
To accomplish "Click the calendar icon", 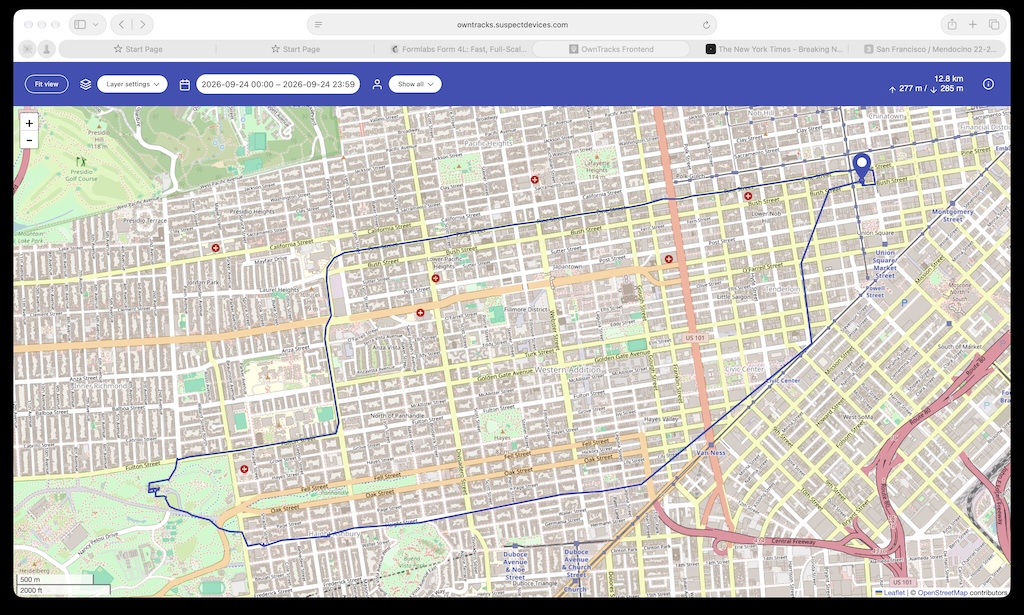I will click(185, 84).
